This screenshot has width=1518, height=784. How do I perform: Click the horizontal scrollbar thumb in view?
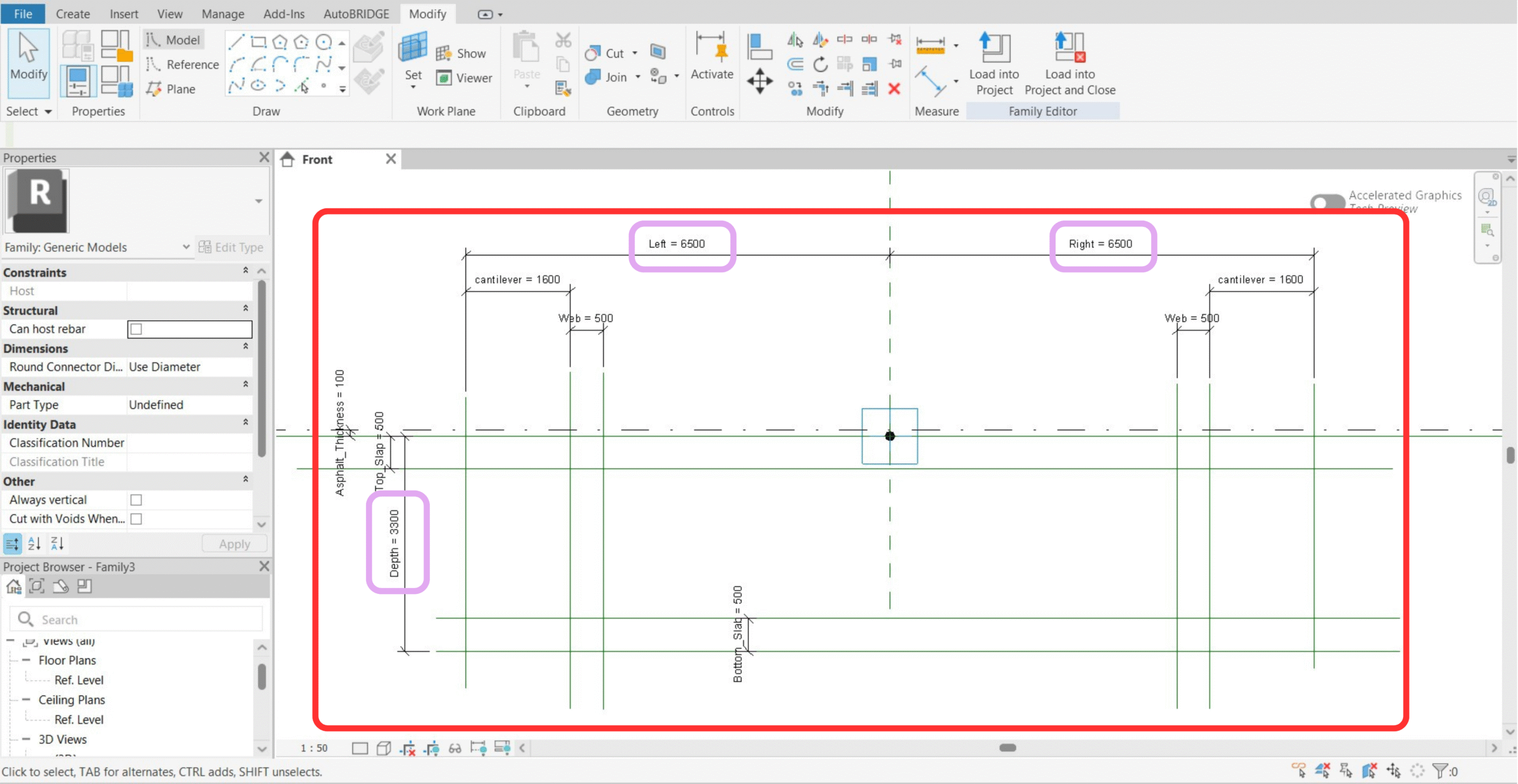1007,748
